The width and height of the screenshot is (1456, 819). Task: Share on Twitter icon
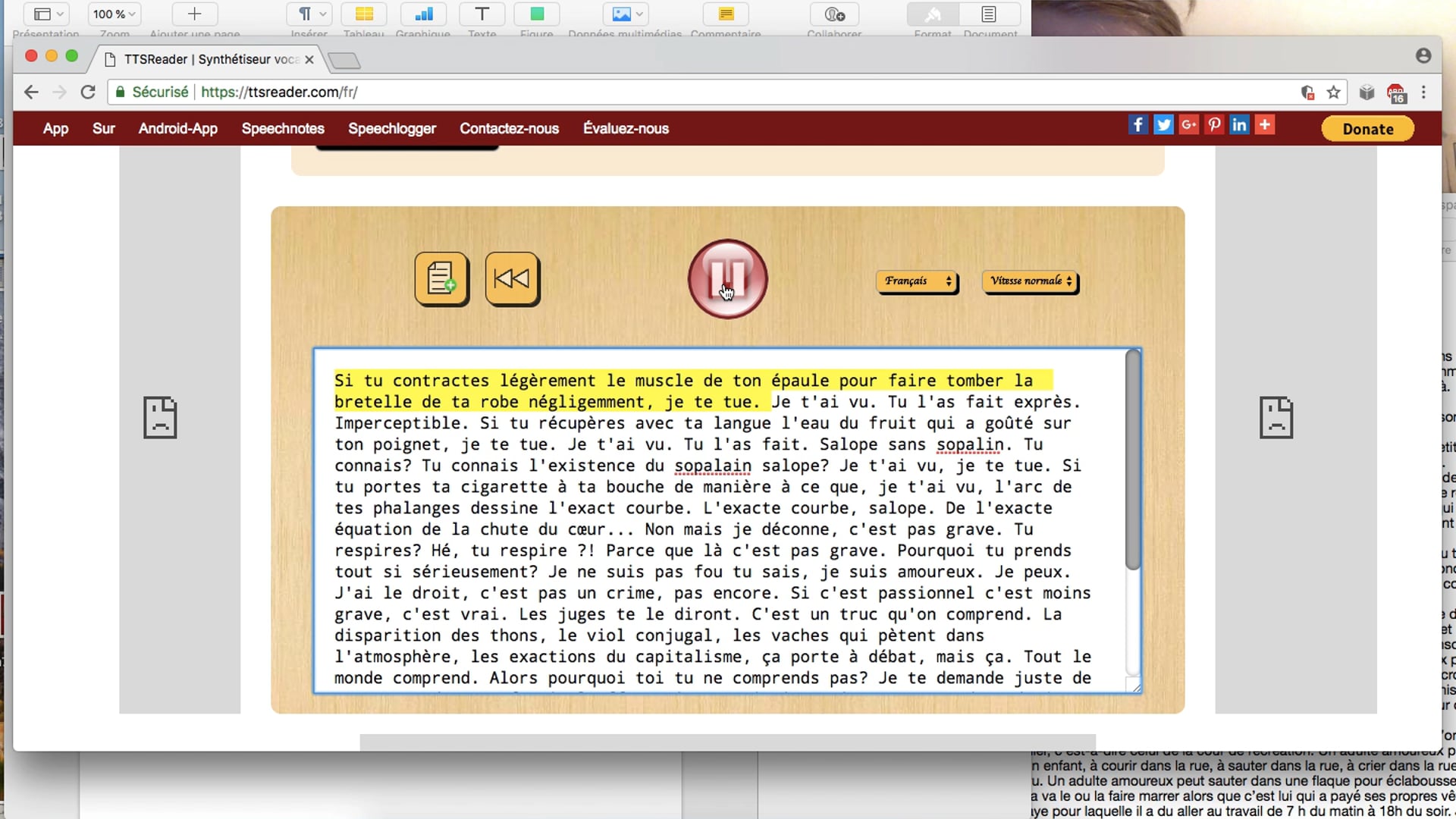click(1163, 125)
